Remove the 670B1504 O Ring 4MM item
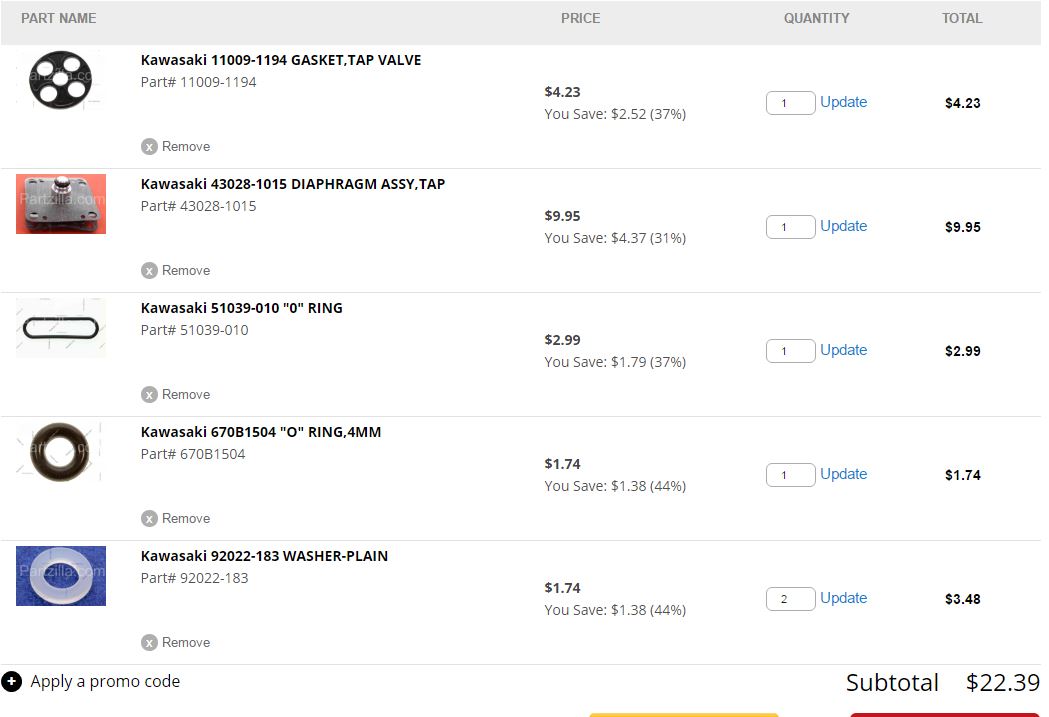 pos(176,518)
